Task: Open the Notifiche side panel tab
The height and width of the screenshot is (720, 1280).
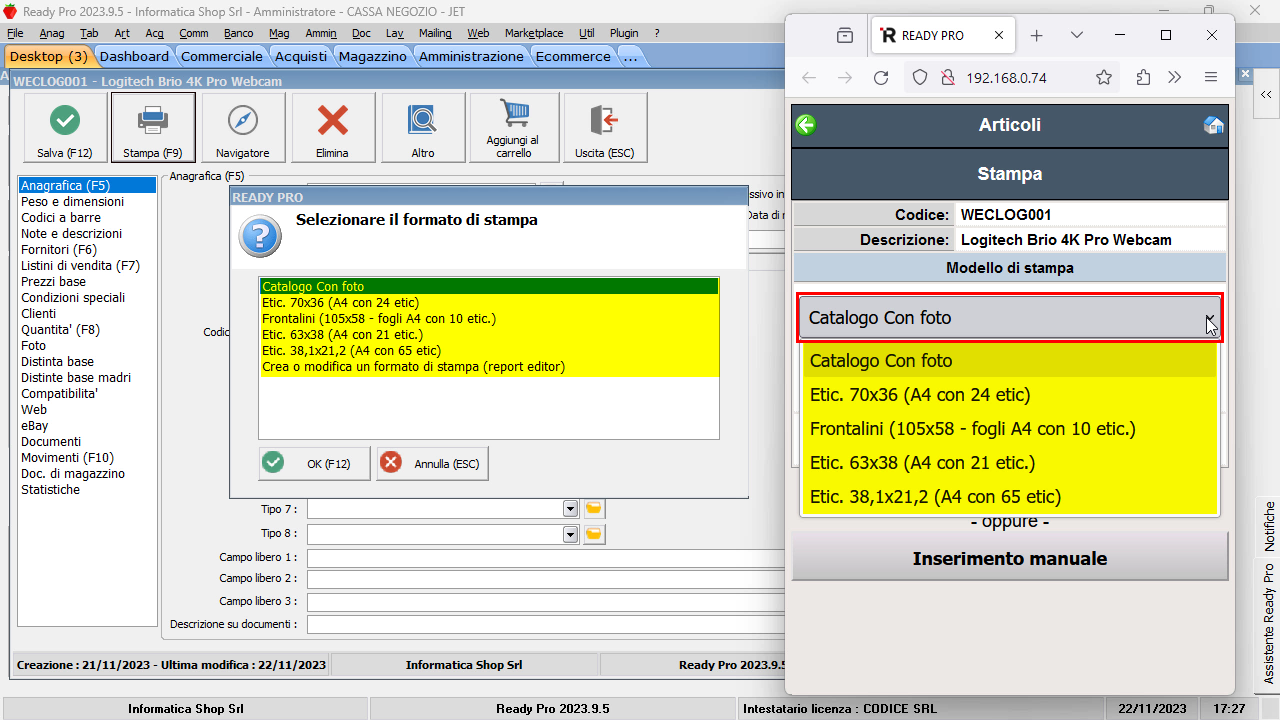Action: (1269, 526)
